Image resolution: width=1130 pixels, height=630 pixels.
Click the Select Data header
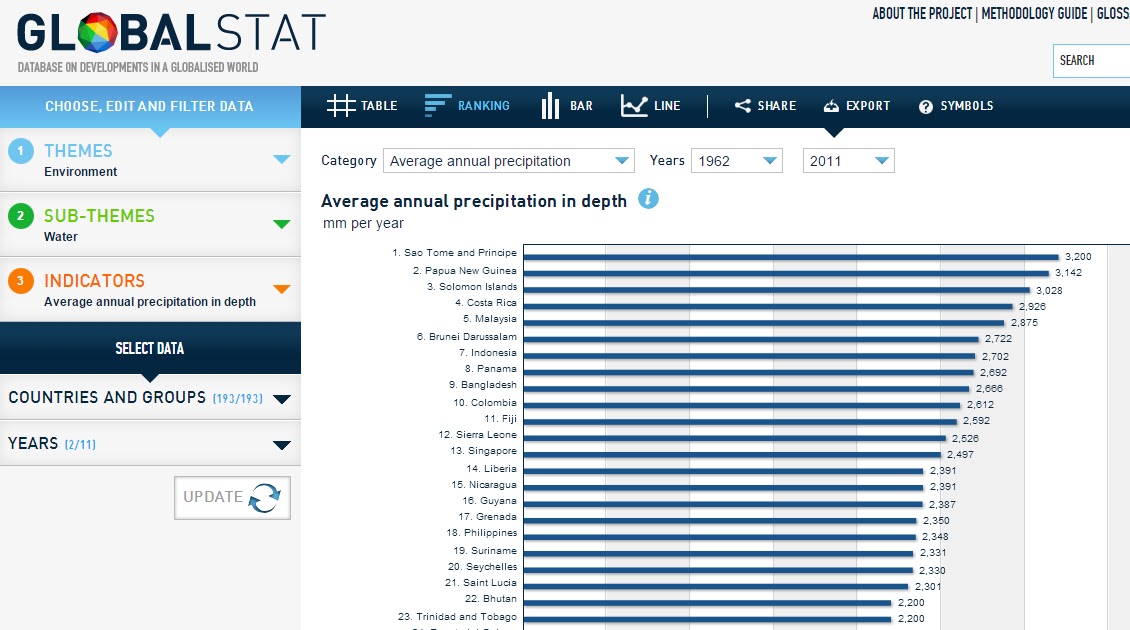click(150, 348)
